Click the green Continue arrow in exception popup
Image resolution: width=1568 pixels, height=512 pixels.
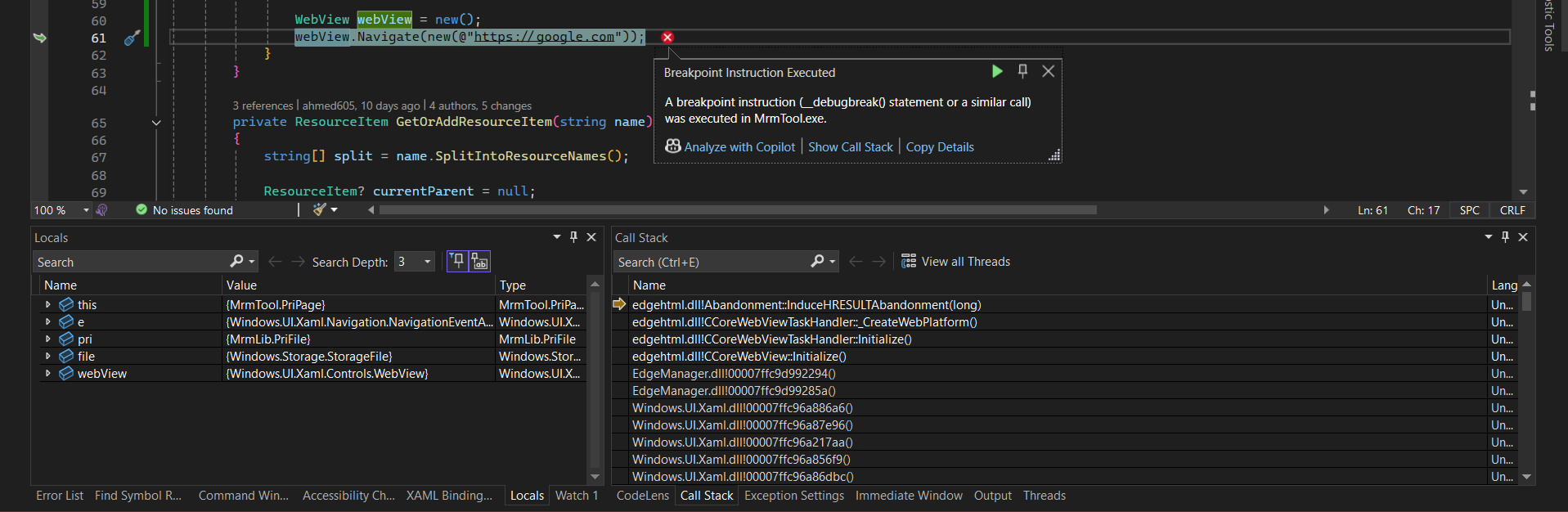coord(997,71)
